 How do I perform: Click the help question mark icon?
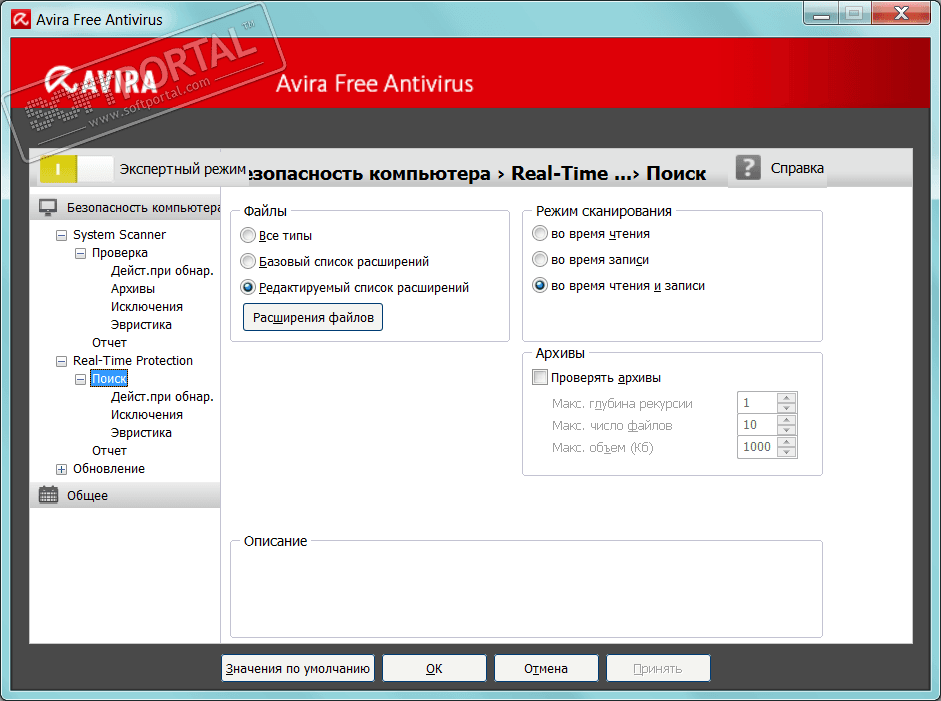point(748,167)
